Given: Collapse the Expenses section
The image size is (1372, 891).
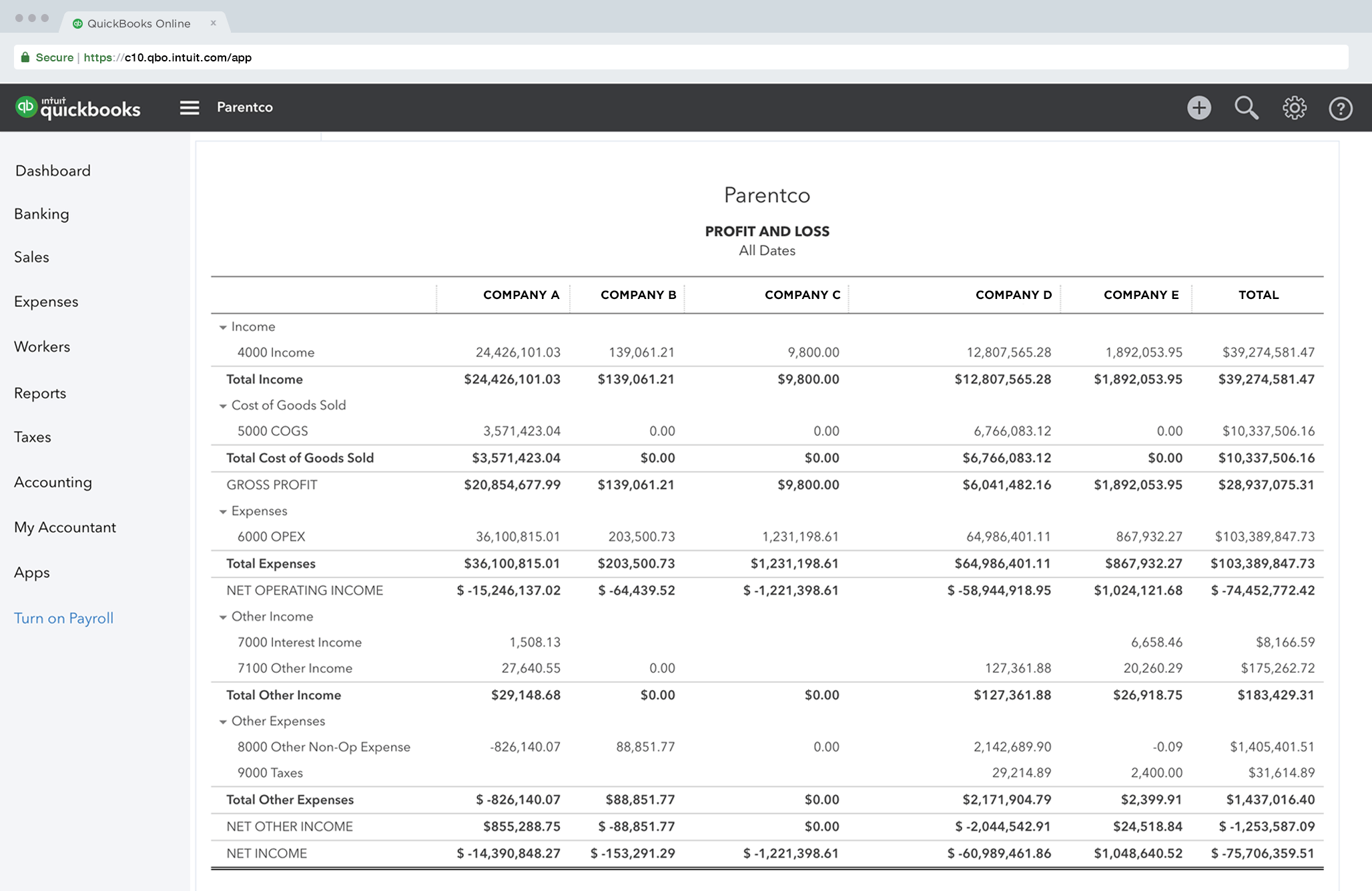Looking at the screenshot, I should click(x=223, y=512).
